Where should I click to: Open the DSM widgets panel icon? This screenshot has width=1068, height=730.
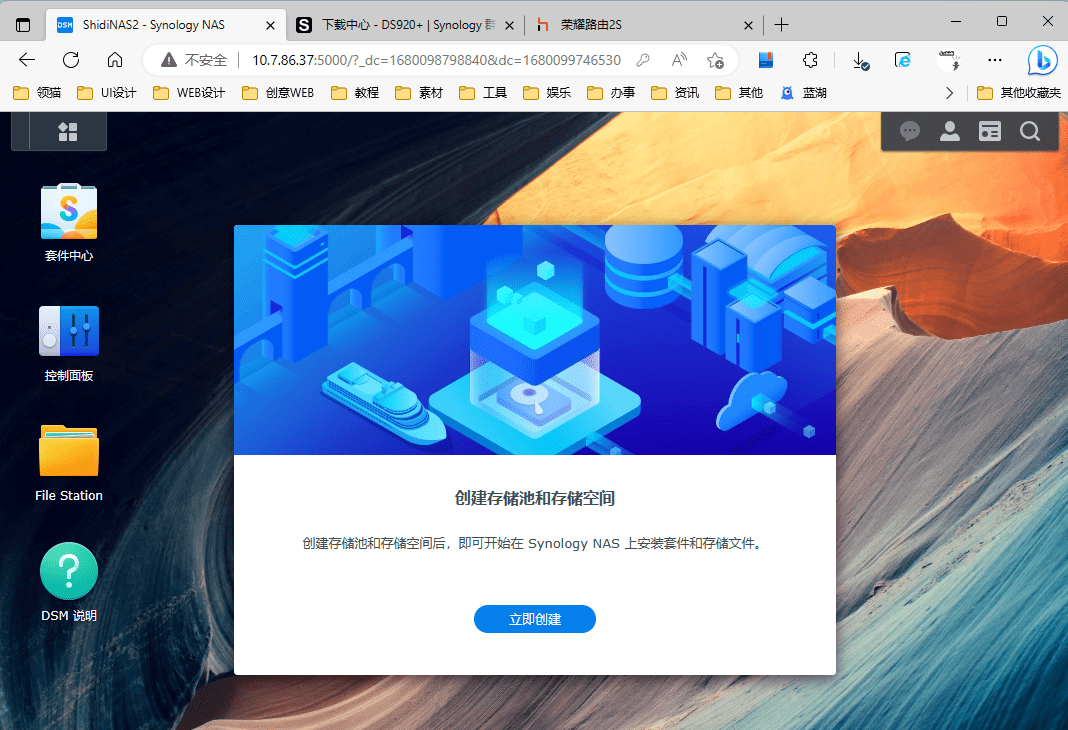(x=989, y=131)
